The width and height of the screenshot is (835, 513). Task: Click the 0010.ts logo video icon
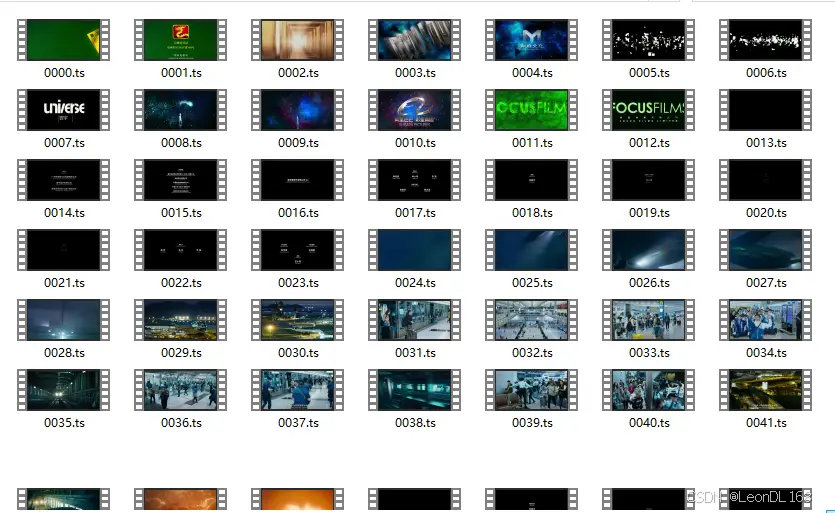[414, 110]
